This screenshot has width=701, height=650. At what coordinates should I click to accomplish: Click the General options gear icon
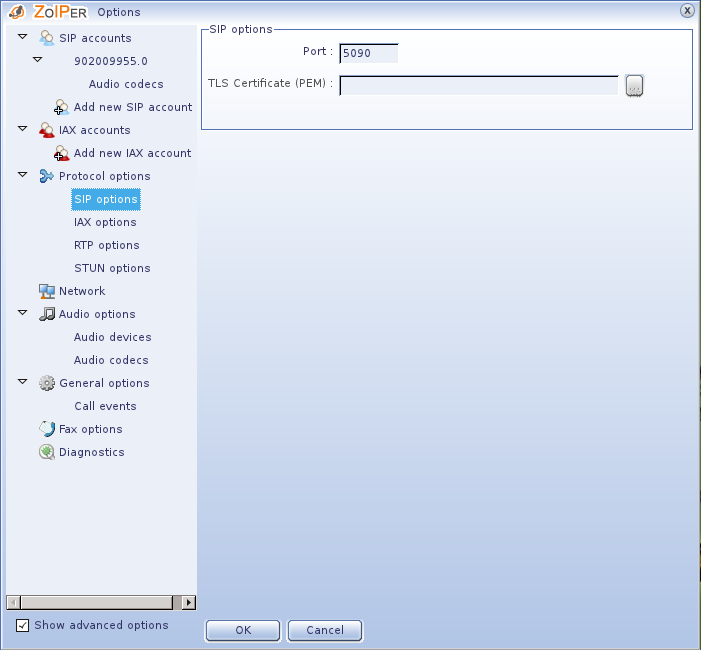pos(47,383)
